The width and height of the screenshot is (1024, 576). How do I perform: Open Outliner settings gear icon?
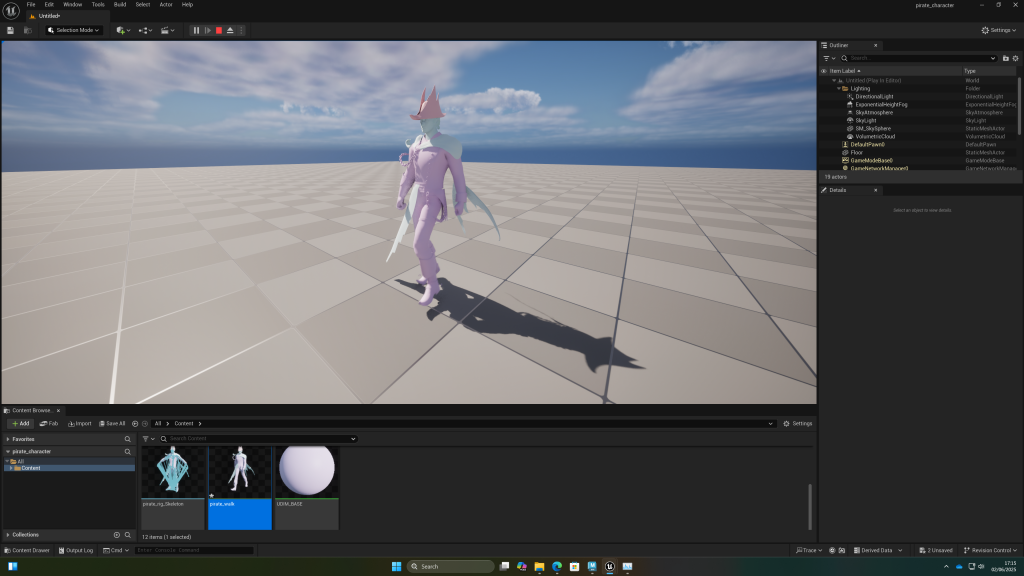coord(1015,58)
